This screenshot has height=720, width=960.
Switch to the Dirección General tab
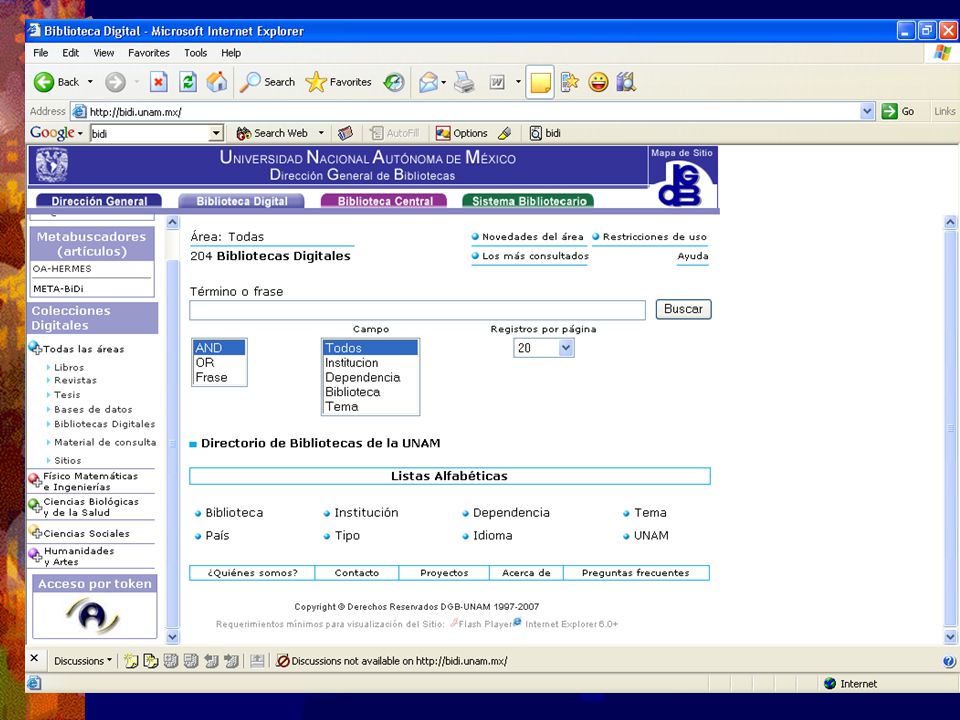click(x=99, y=201)
